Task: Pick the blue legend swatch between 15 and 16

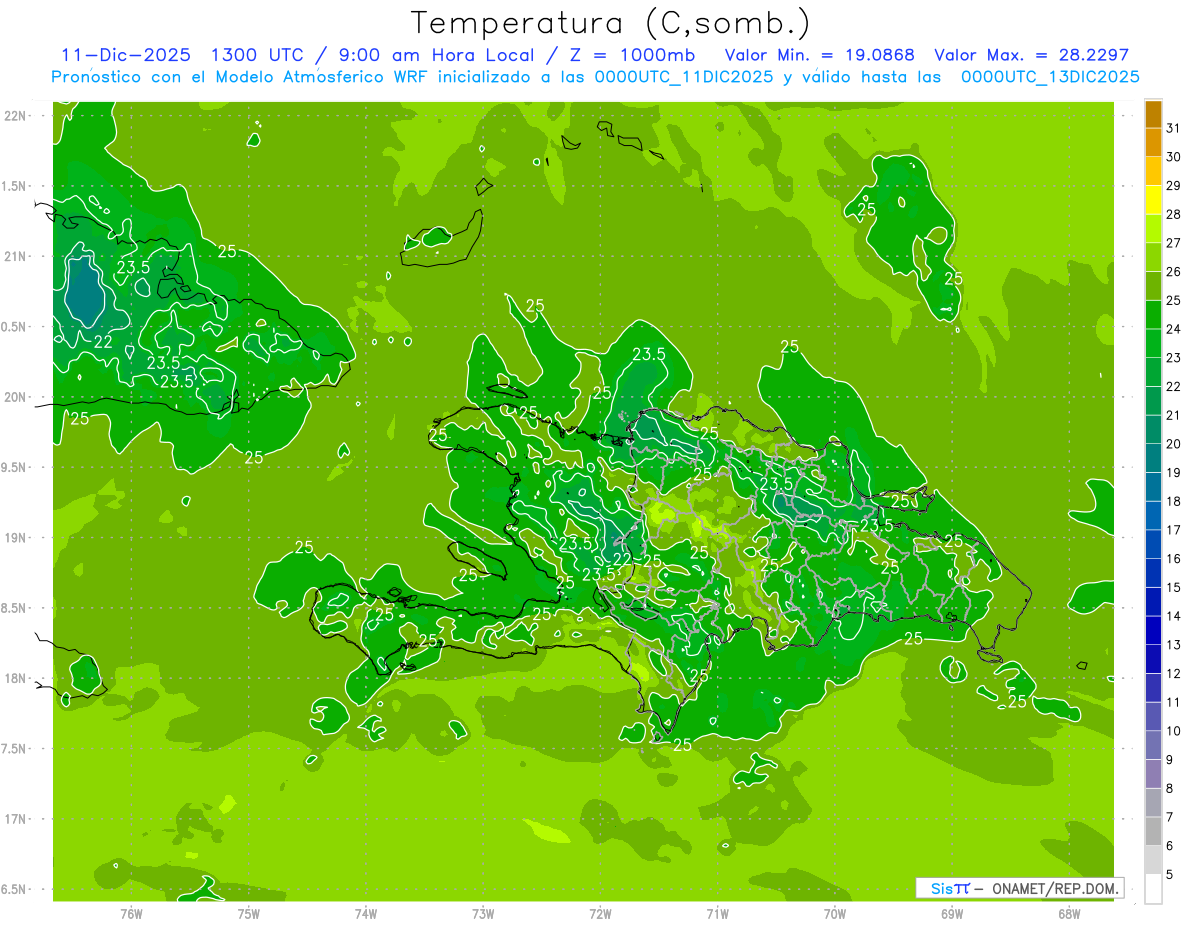Action: tap(1153, 573)
